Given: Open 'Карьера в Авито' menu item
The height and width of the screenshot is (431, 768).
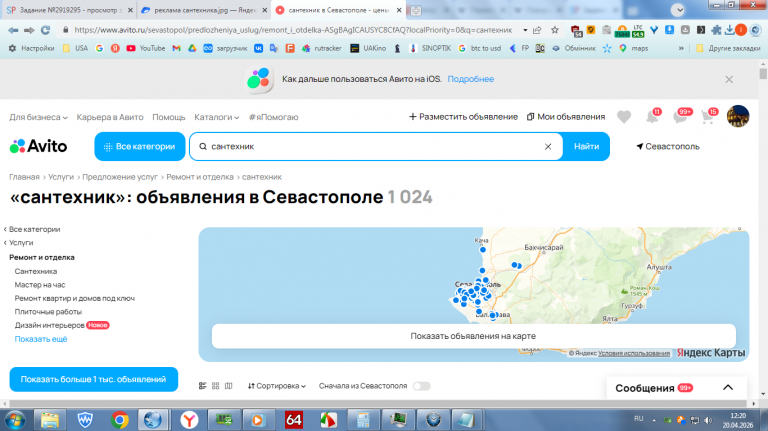Looking at the screenshot, I should click(x=110, y=117).
